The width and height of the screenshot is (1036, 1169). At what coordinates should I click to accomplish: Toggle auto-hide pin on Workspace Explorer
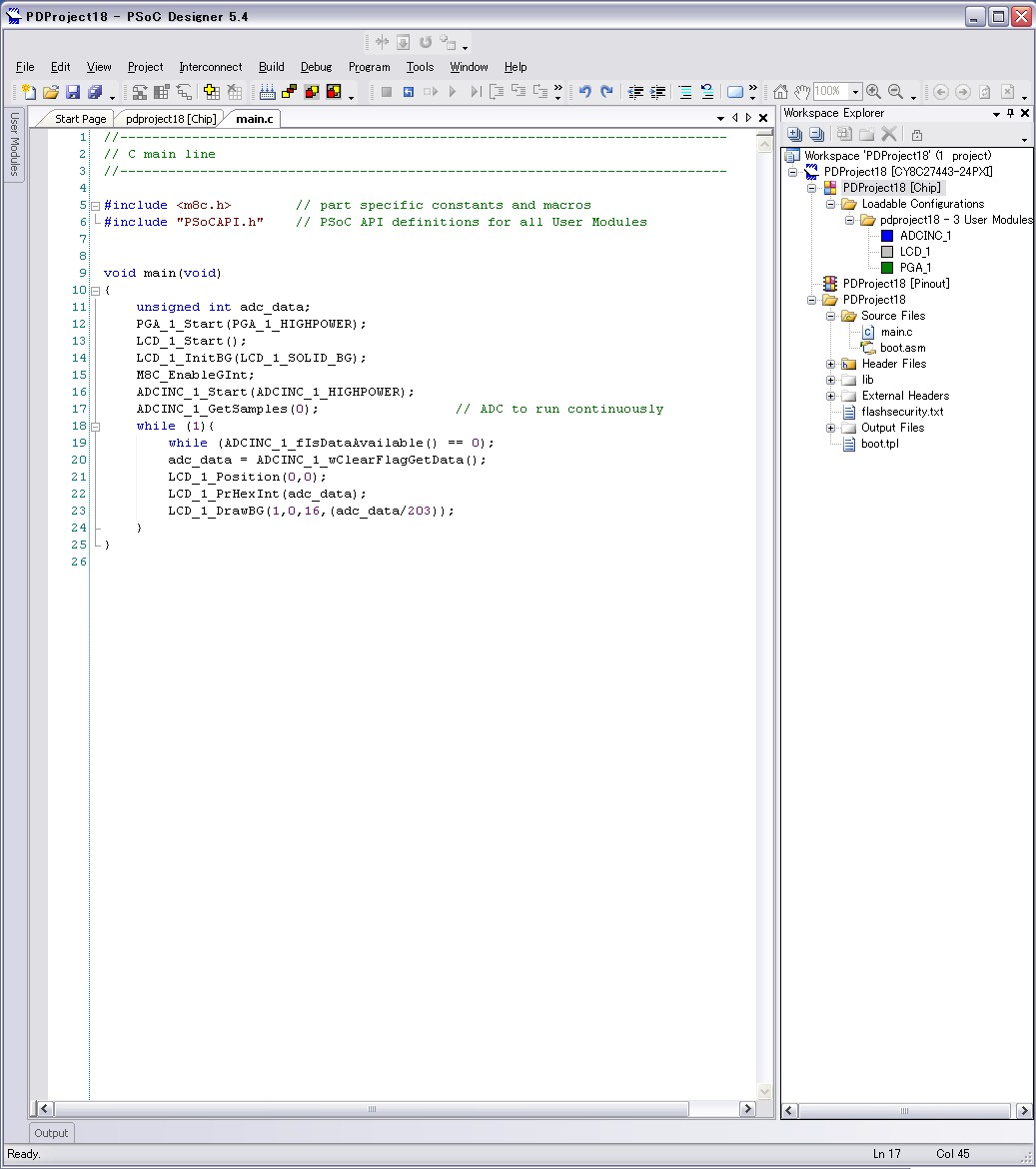click(1010, 114)
